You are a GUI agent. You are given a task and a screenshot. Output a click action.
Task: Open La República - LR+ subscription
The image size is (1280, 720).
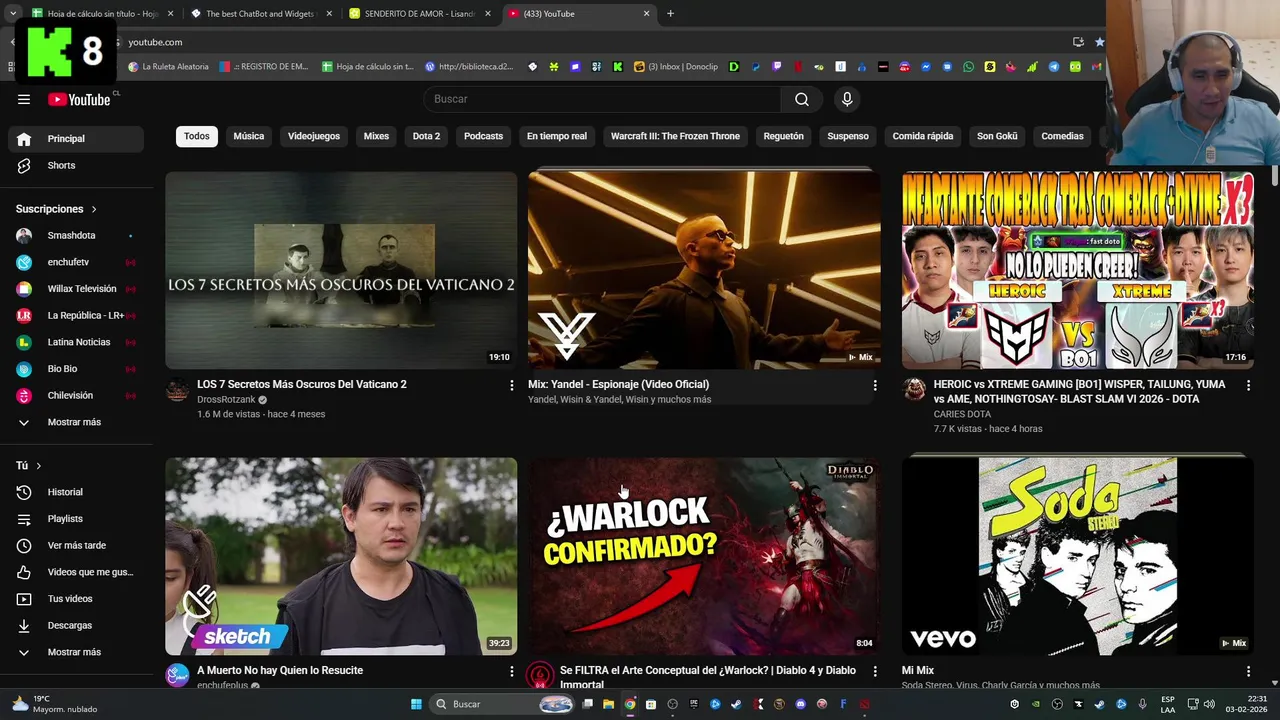tap(76, 315)
